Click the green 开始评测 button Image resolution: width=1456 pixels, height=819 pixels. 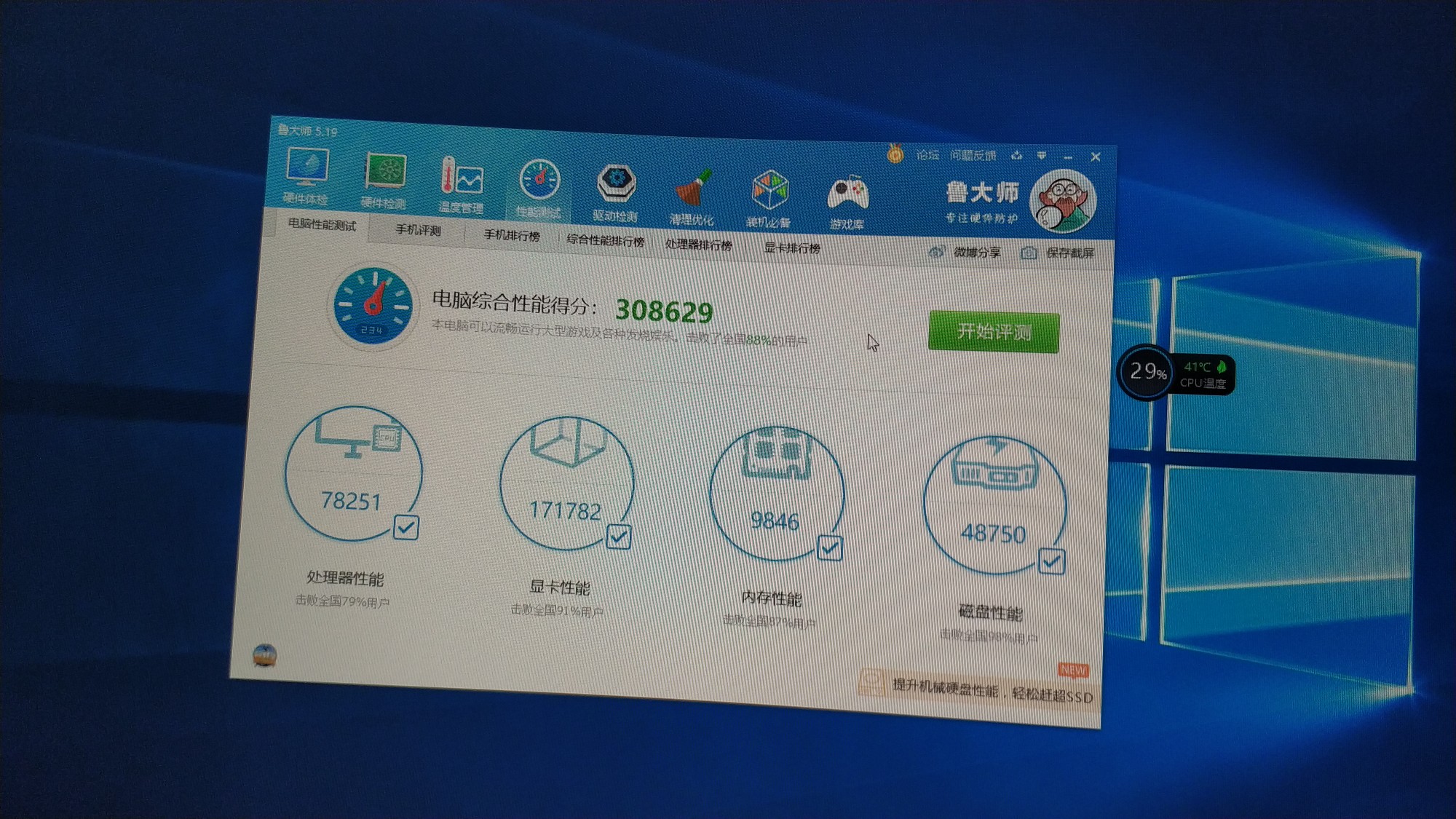[994, 332]
